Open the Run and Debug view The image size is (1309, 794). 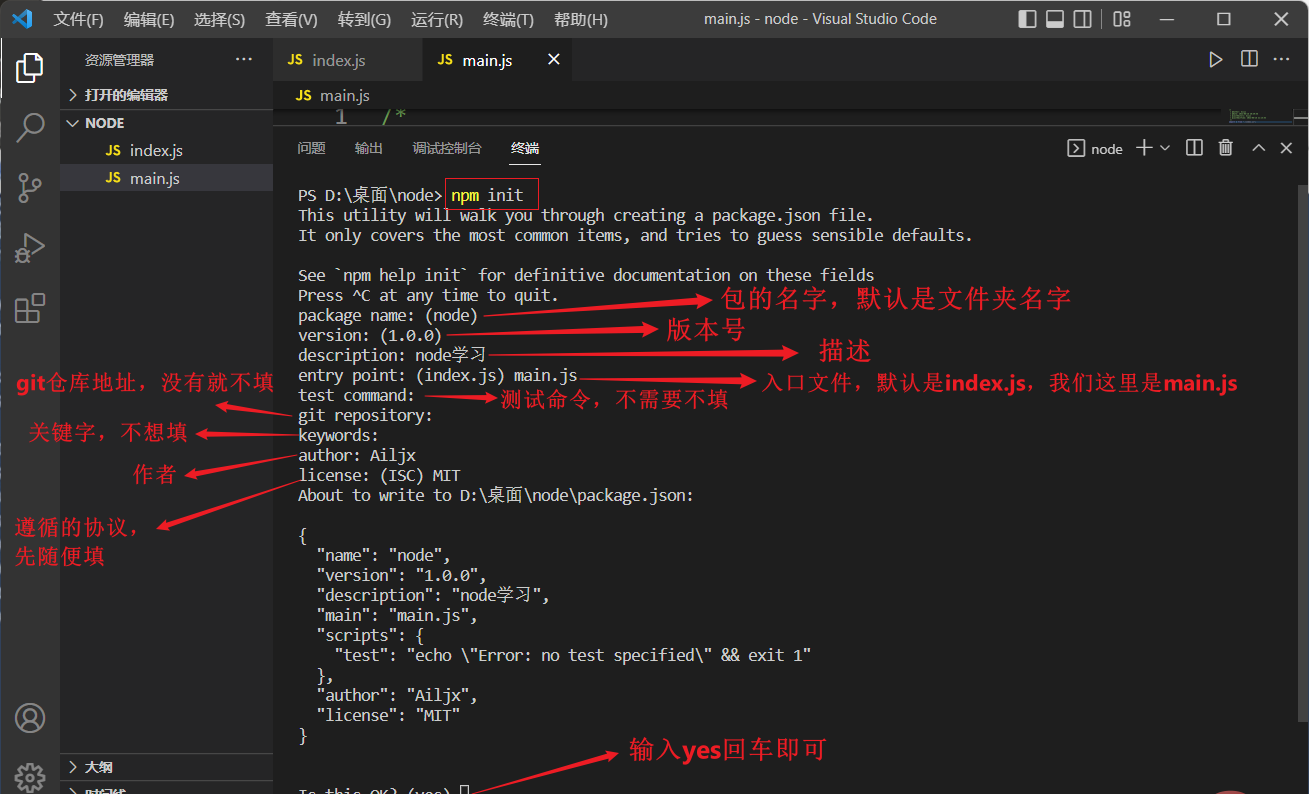point(30,247)
